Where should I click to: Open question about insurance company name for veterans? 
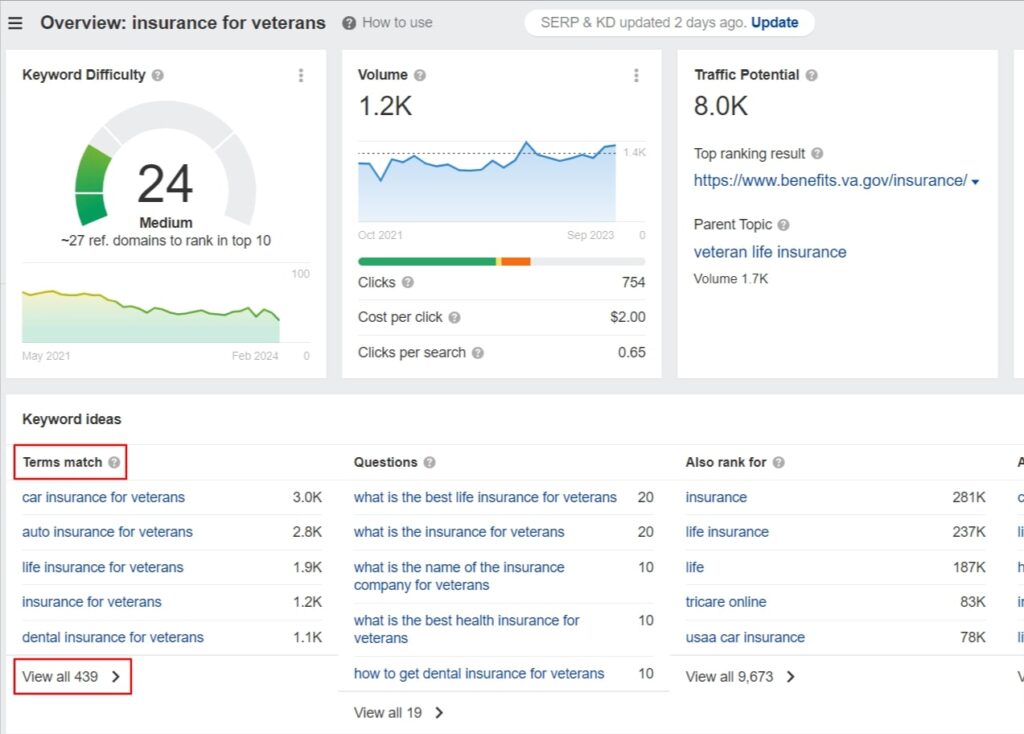click(459, 576)
